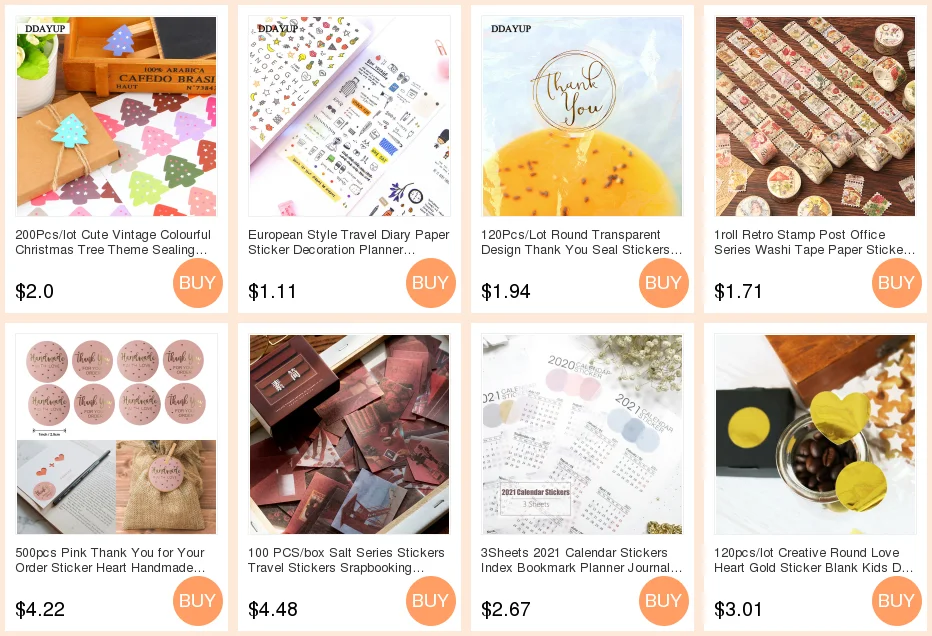Click BUY for the $4.22 Pink Thank You stickers
Viewport: 932px width, 636px height.
(x=198, y=601)
